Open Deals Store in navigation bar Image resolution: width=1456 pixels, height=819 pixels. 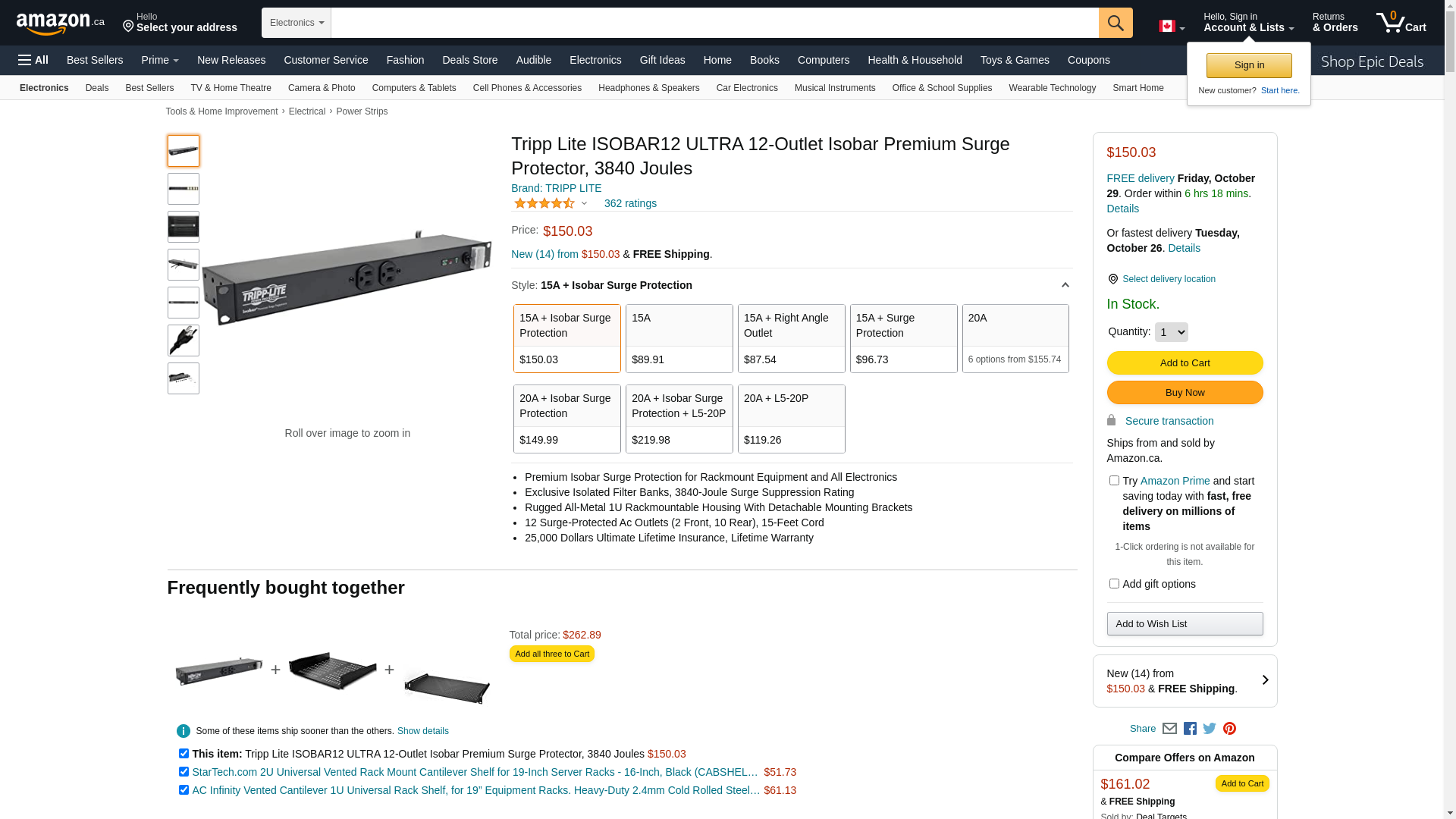click(469, 60)
